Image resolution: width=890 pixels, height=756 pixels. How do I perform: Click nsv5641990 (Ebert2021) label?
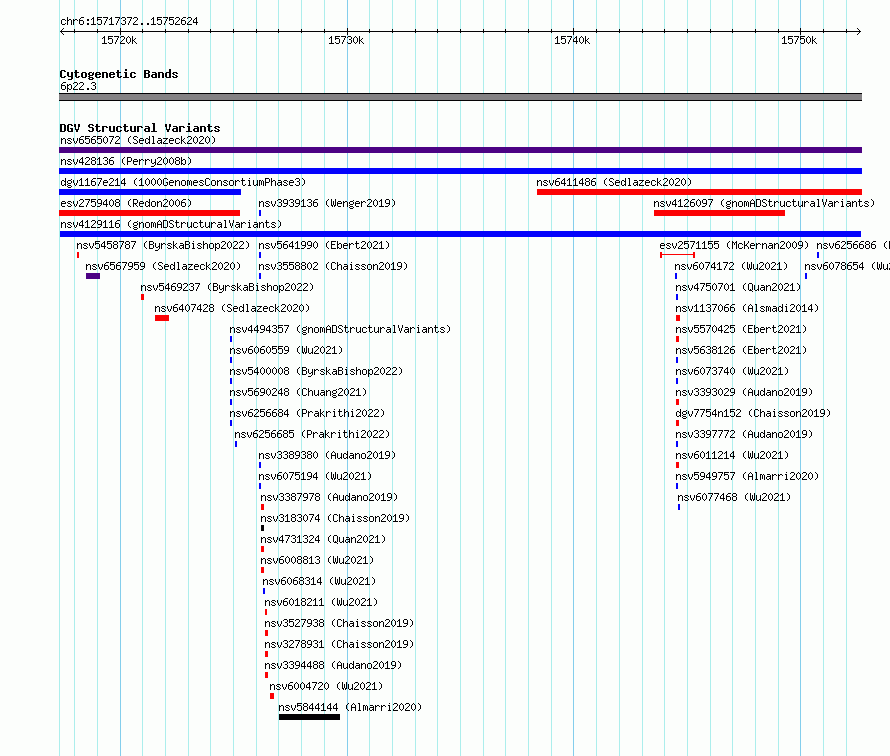pos(324,245)
